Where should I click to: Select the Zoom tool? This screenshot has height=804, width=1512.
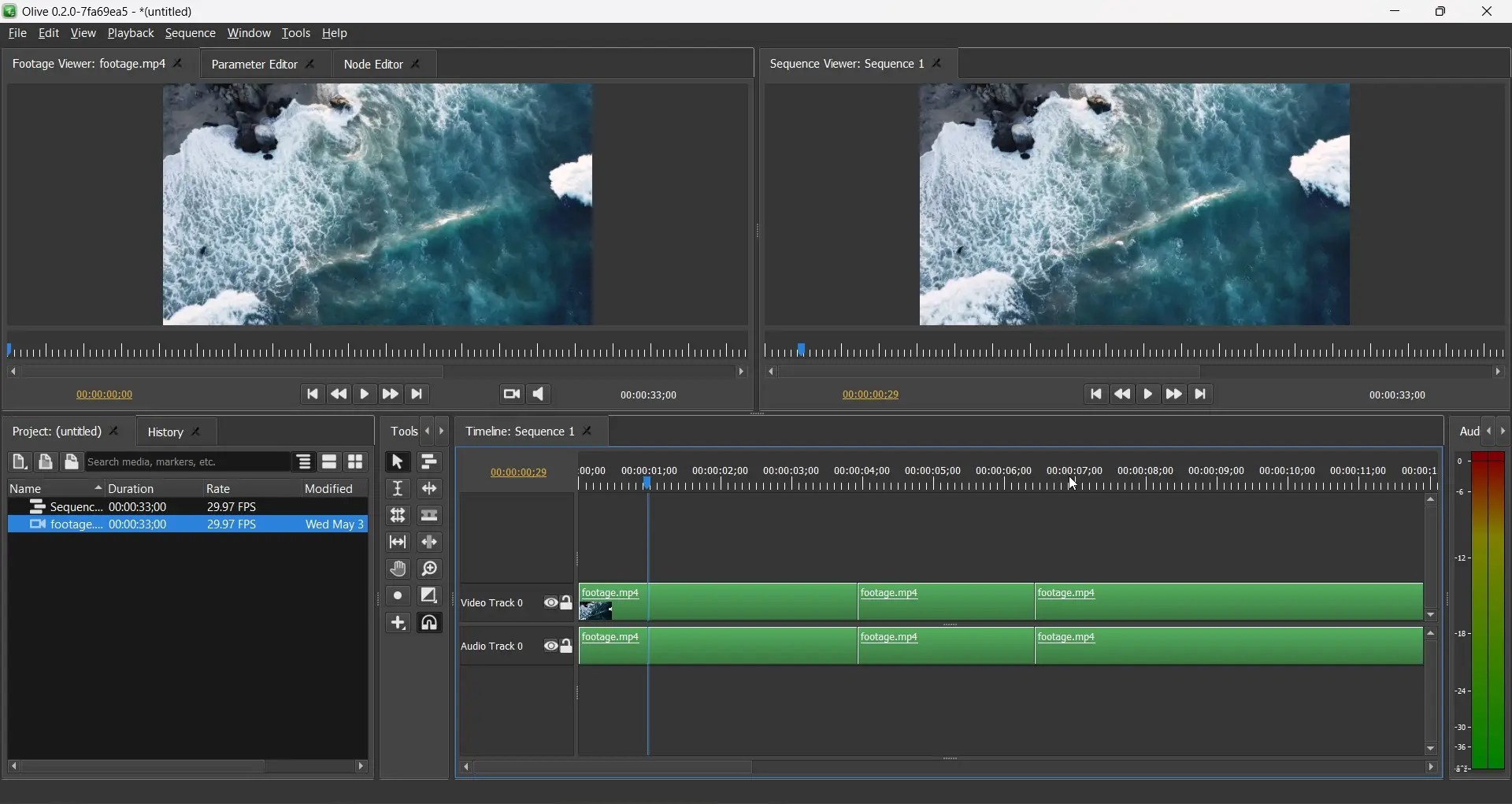pyautogui.click(x=431, y=569)
